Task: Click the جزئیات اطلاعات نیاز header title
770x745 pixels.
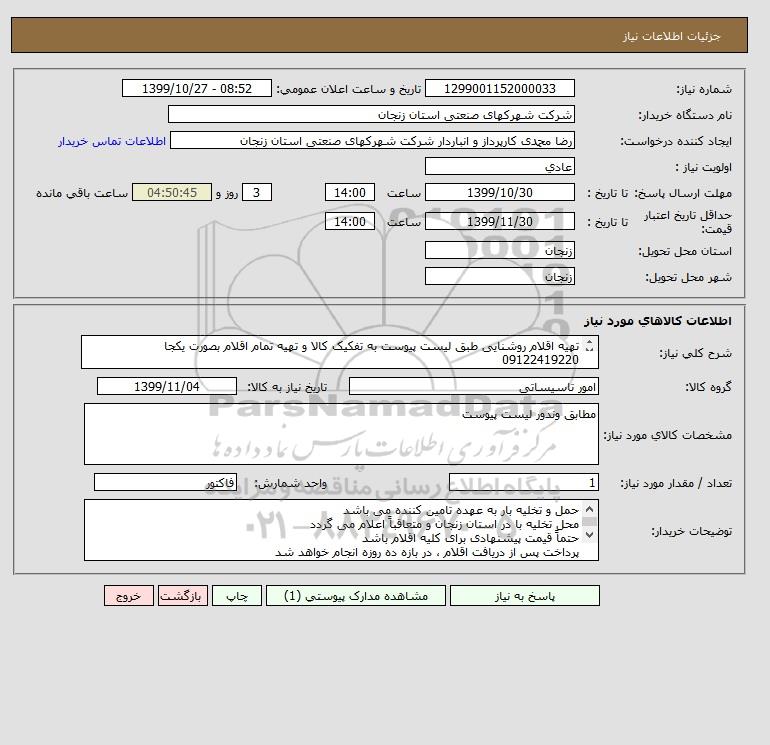Action: pyautogui.click(x=671, y=36)
